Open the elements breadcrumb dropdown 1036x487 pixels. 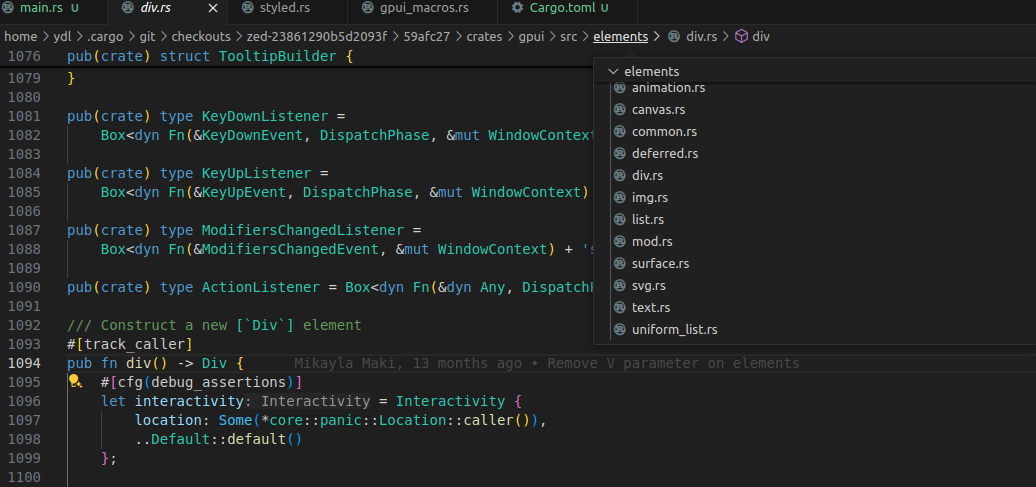(x=620, y=36)
